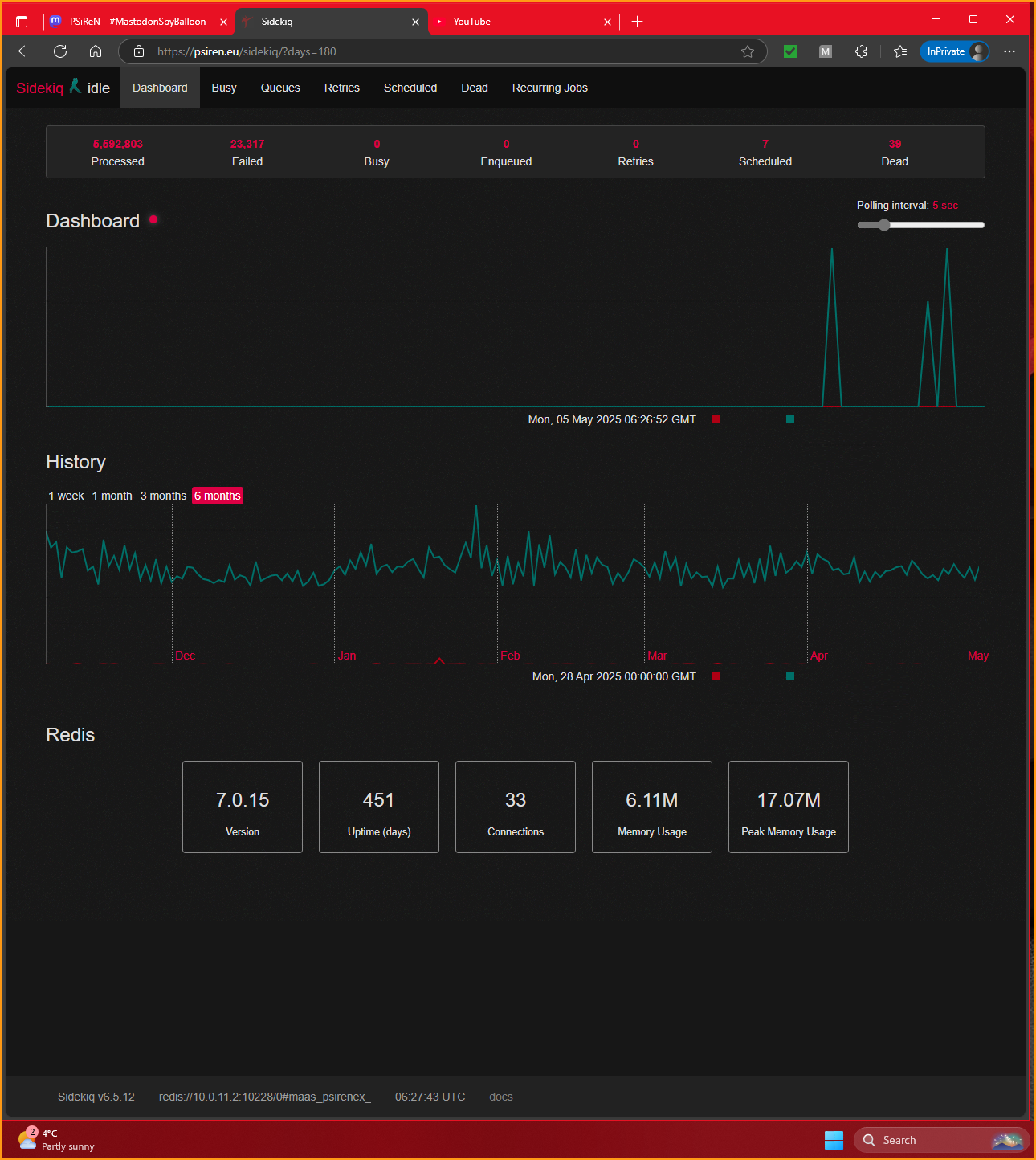Open the Retries summary stat
This screenshot has height=1160, width=1036.
click(x=635, y=153)
